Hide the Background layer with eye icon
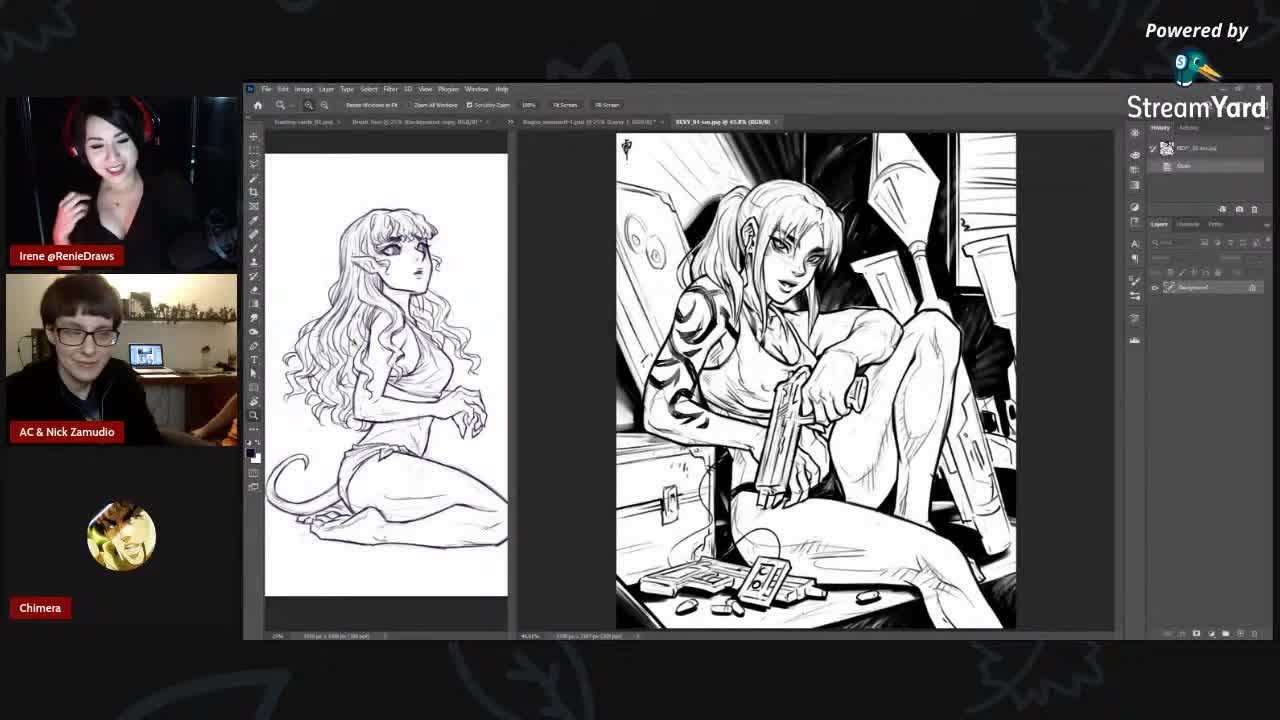1280x720 pixels. 1155,288
